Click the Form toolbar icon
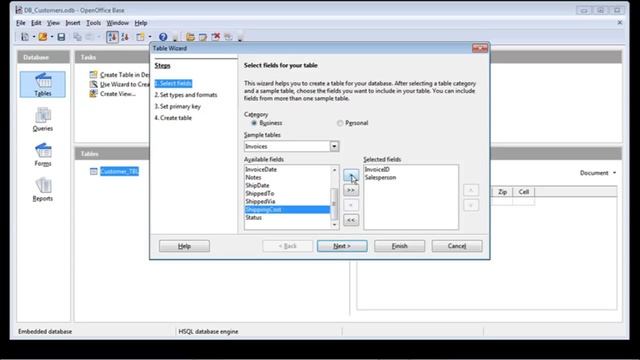The width and height of the screenshot is (640, 360). [x=140, y=37]
